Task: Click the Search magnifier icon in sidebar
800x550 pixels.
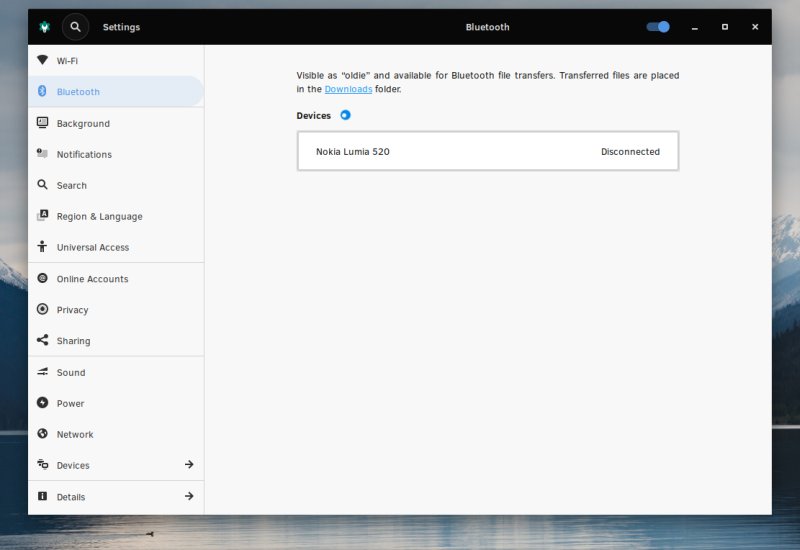Action: [x=42, y=185]
